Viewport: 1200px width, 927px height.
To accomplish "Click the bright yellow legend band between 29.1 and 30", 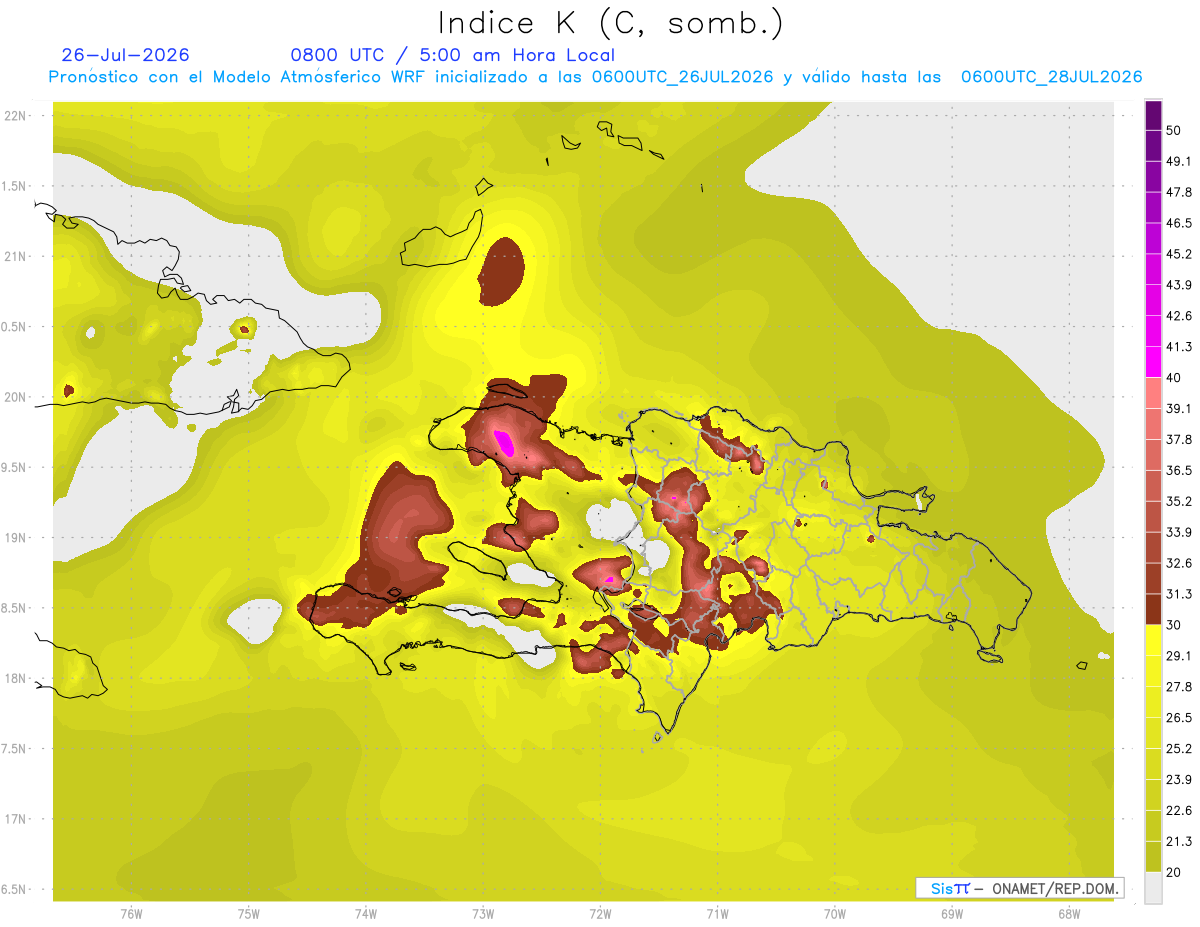I will point(1153,640).
